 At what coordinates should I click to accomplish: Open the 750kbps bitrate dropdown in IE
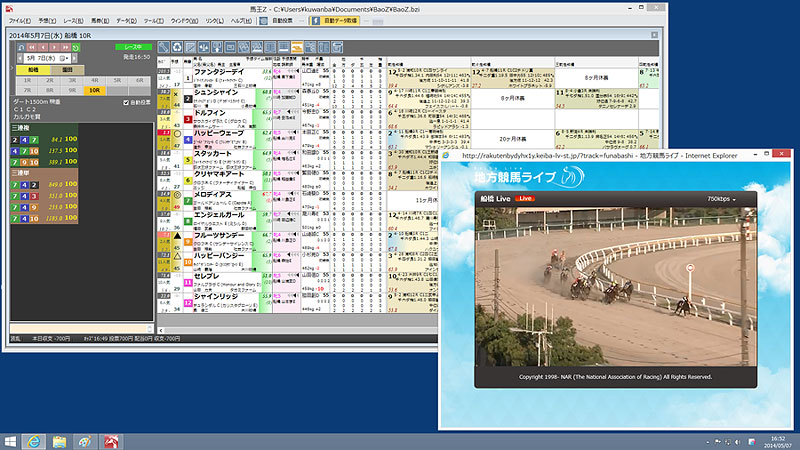point(721,199)
